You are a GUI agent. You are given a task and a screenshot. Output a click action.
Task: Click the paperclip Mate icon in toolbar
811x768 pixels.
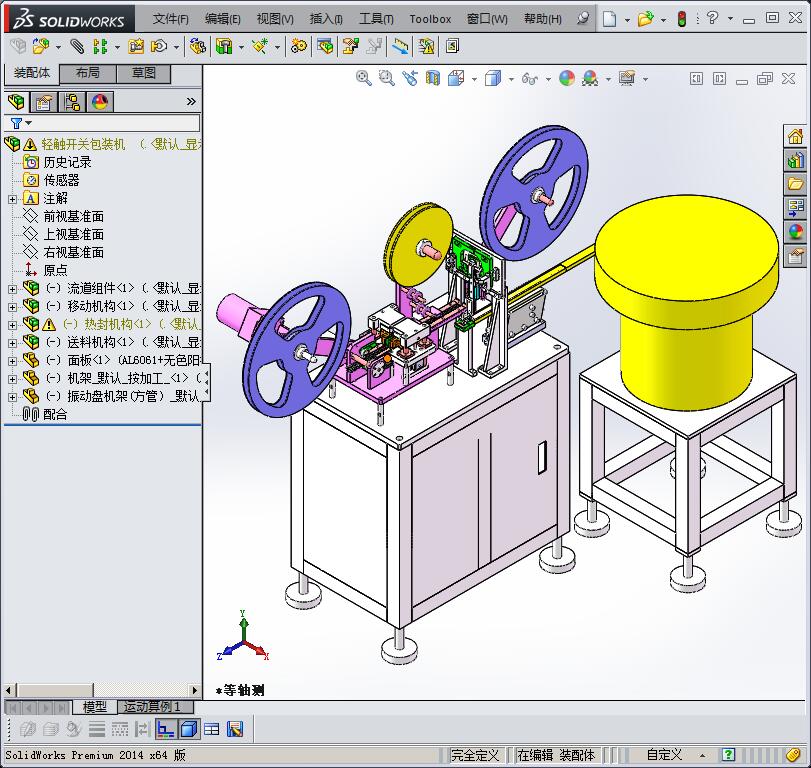(78, 47)
